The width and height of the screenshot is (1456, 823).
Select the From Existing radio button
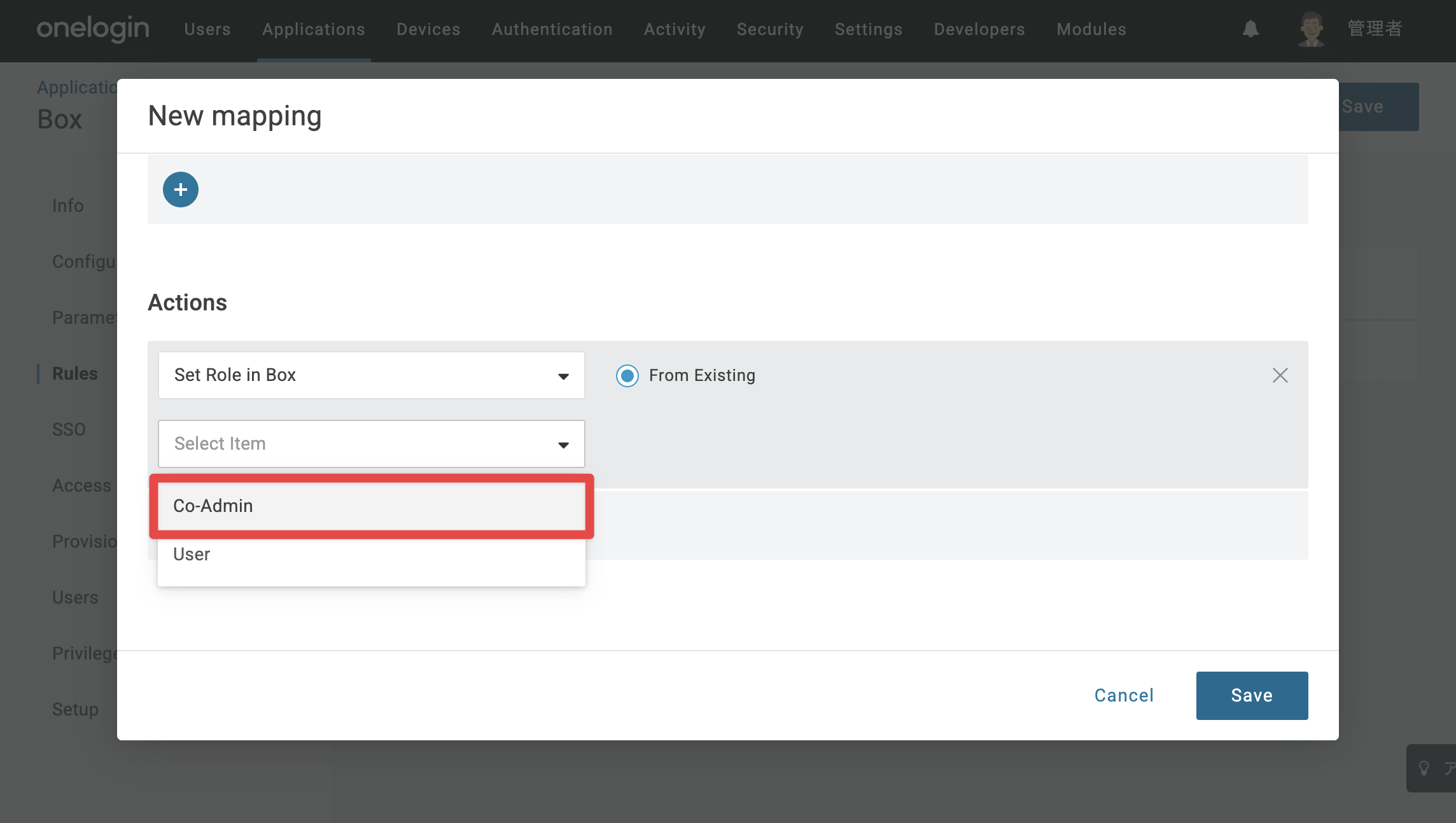627,375
